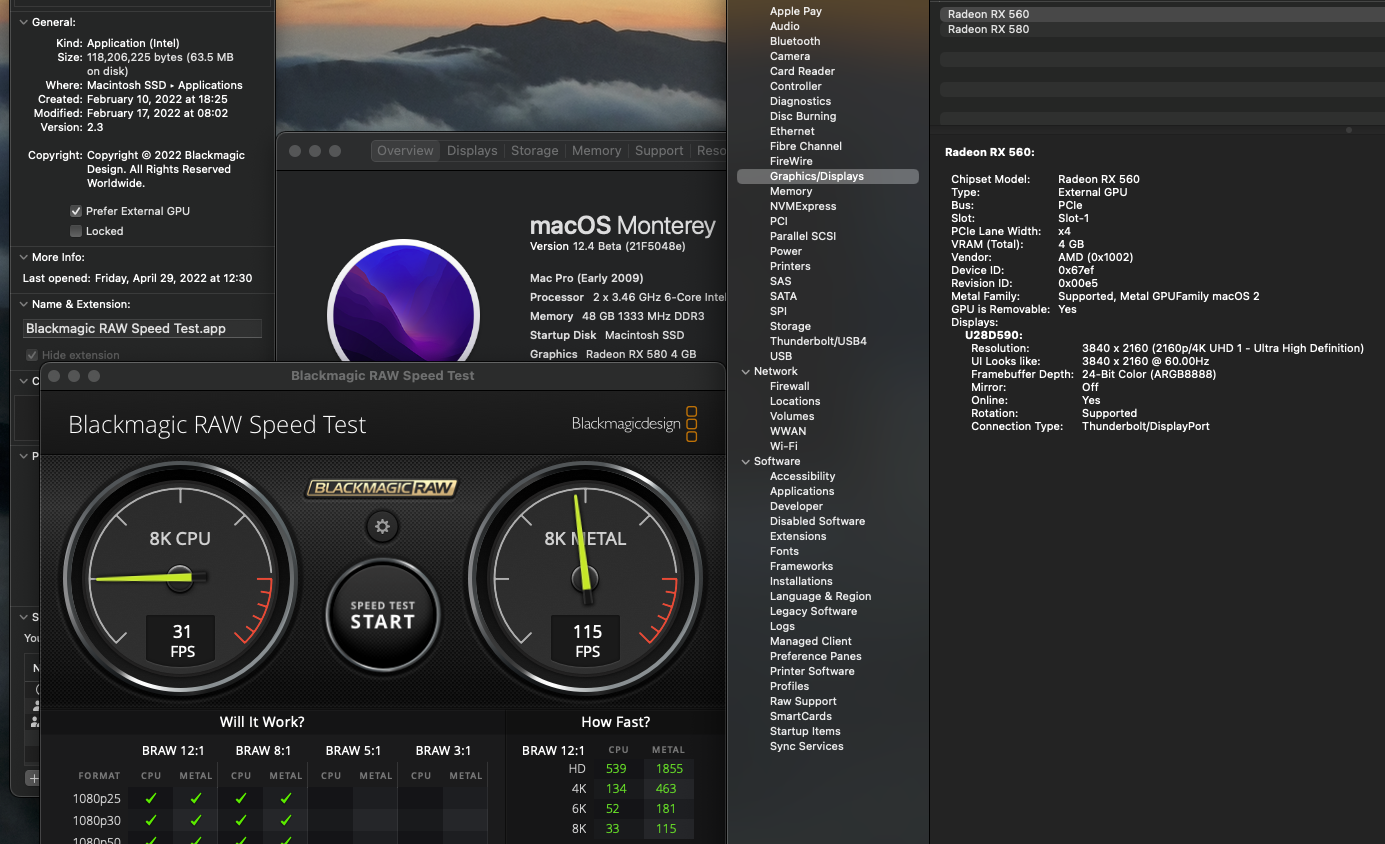Toggle the Locked checkbox
Viewport: 1385px width, 844px height.
point(76,231)
